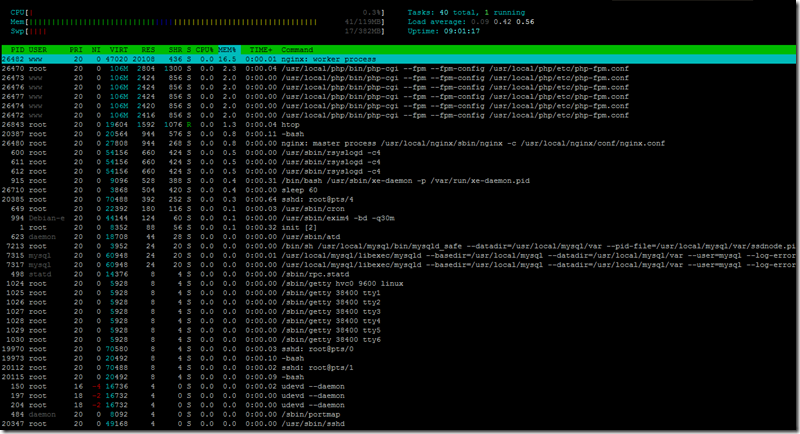The width and height of the screenshot is (800, 434).
Task: Select php-cgi process row with PID 26476
Action: pos(398,87)
